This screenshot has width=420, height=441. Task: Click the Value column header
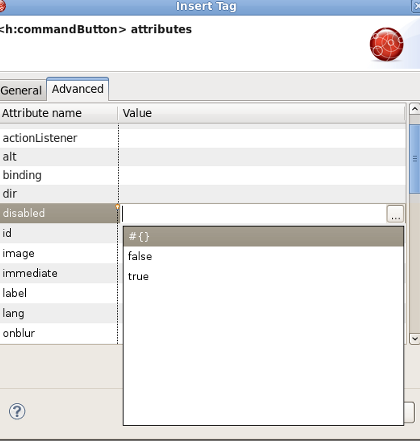(x=262, y=113)
